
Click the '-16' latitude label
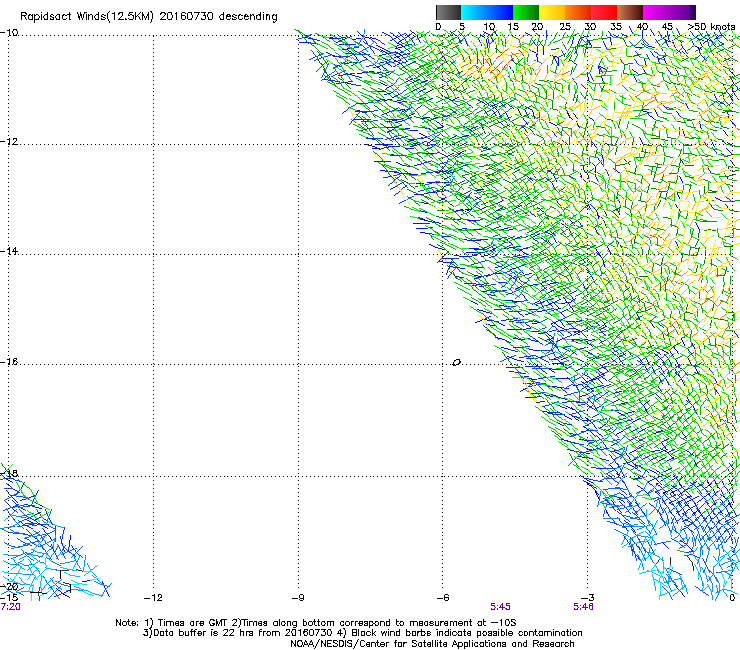[9, 362]
